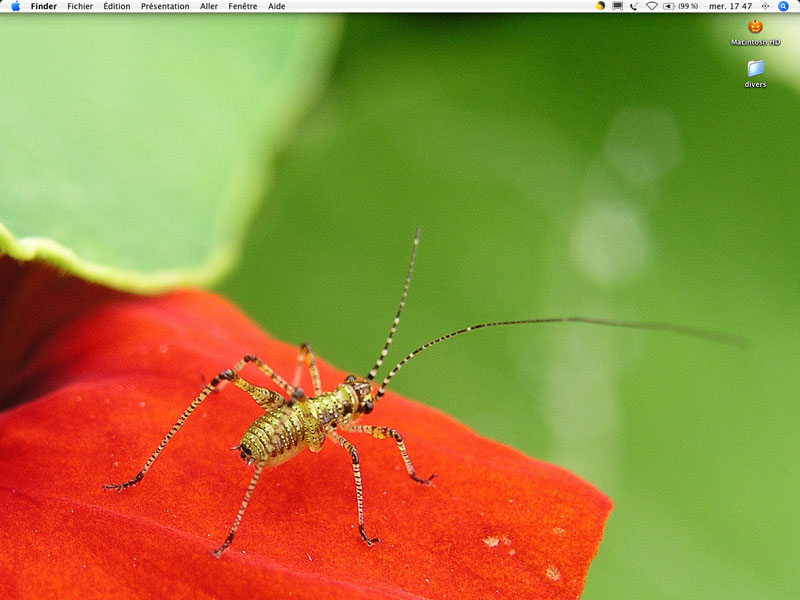Open the Édition menu
Screen dimensions: 800x600
(117, 6)
